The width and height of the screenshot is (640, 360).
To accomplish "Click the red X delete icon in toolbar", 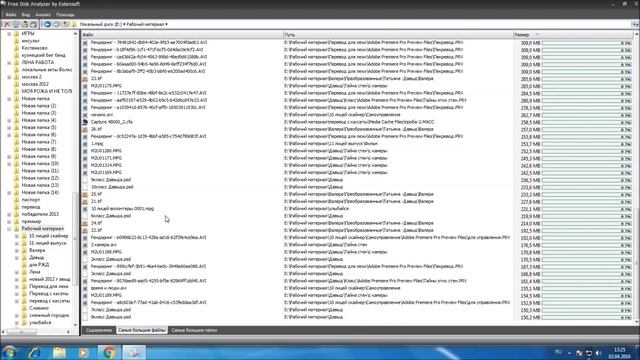I will point(7,24).
